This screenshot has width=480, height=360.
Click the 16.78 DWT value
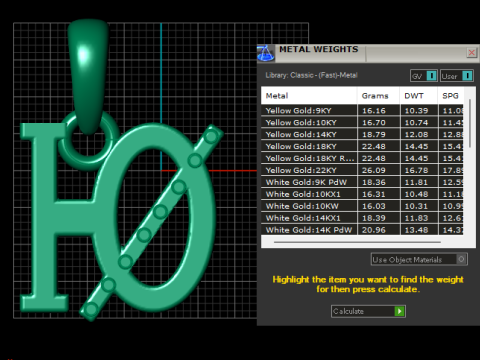(x=416, y=170)
